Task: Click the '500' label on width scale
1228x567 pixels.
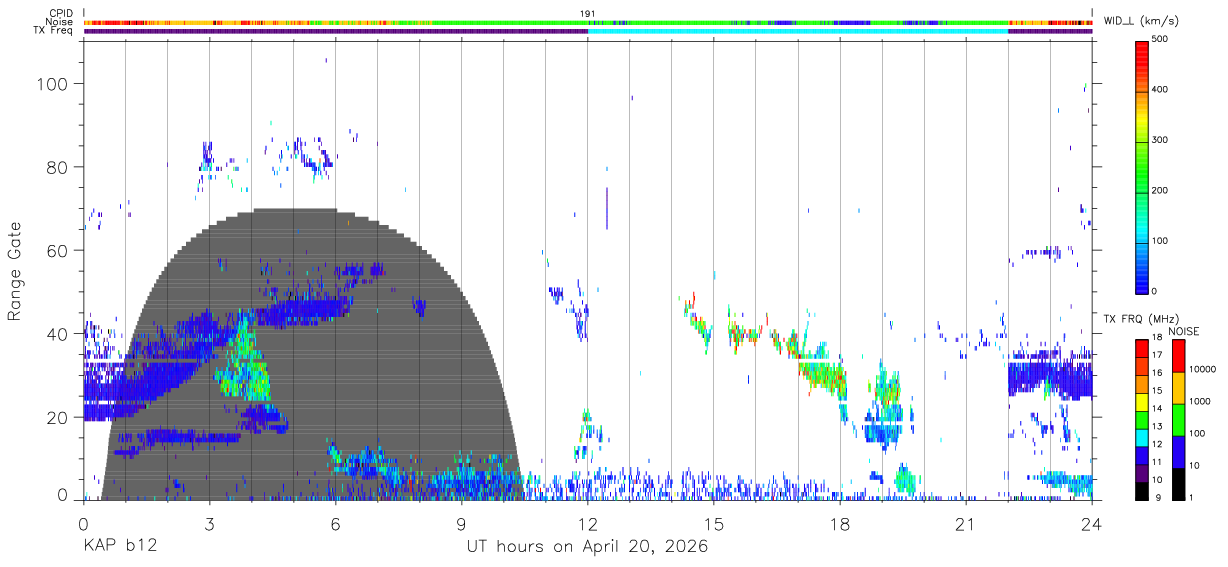Action: click(x=1160, y=39)
